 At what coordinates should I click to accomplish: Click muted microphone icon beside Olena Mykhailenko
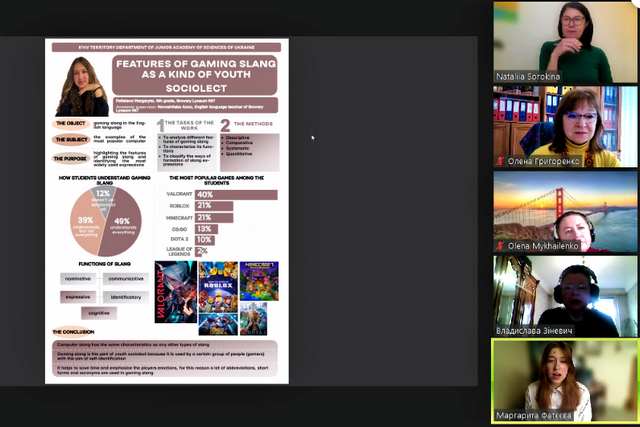pos(502,245)
